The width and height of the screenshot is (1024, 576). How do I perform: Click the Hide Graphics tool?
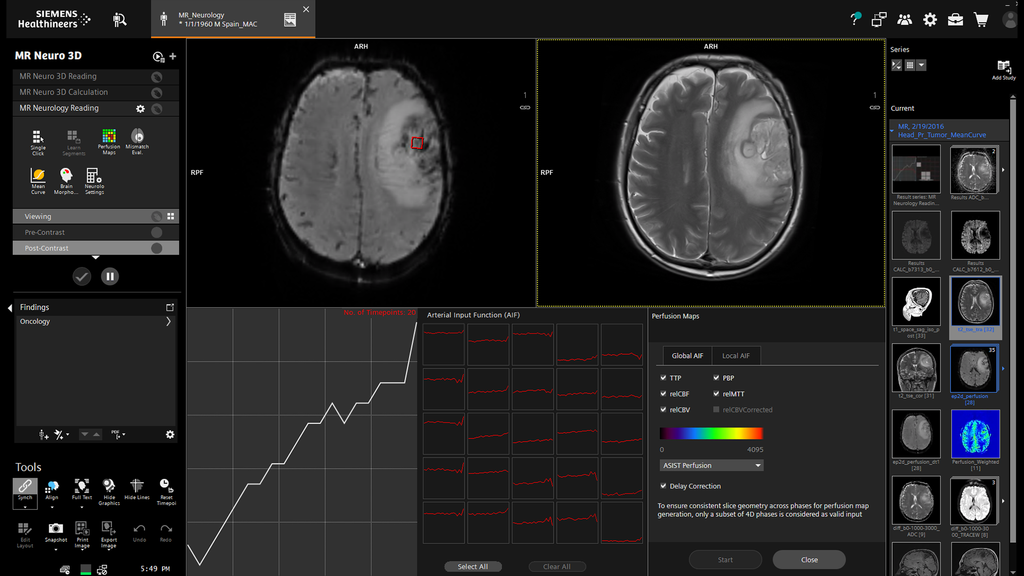(x=109, y=486)
